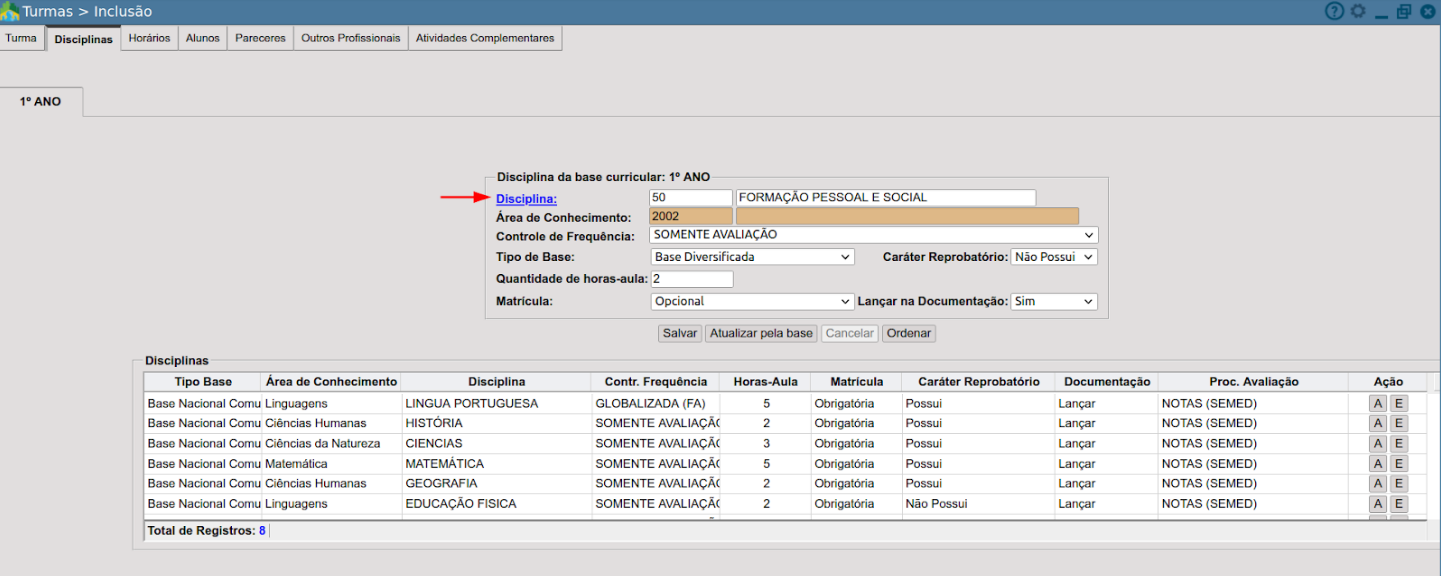Click the Contr. Frequência column header

656,382
